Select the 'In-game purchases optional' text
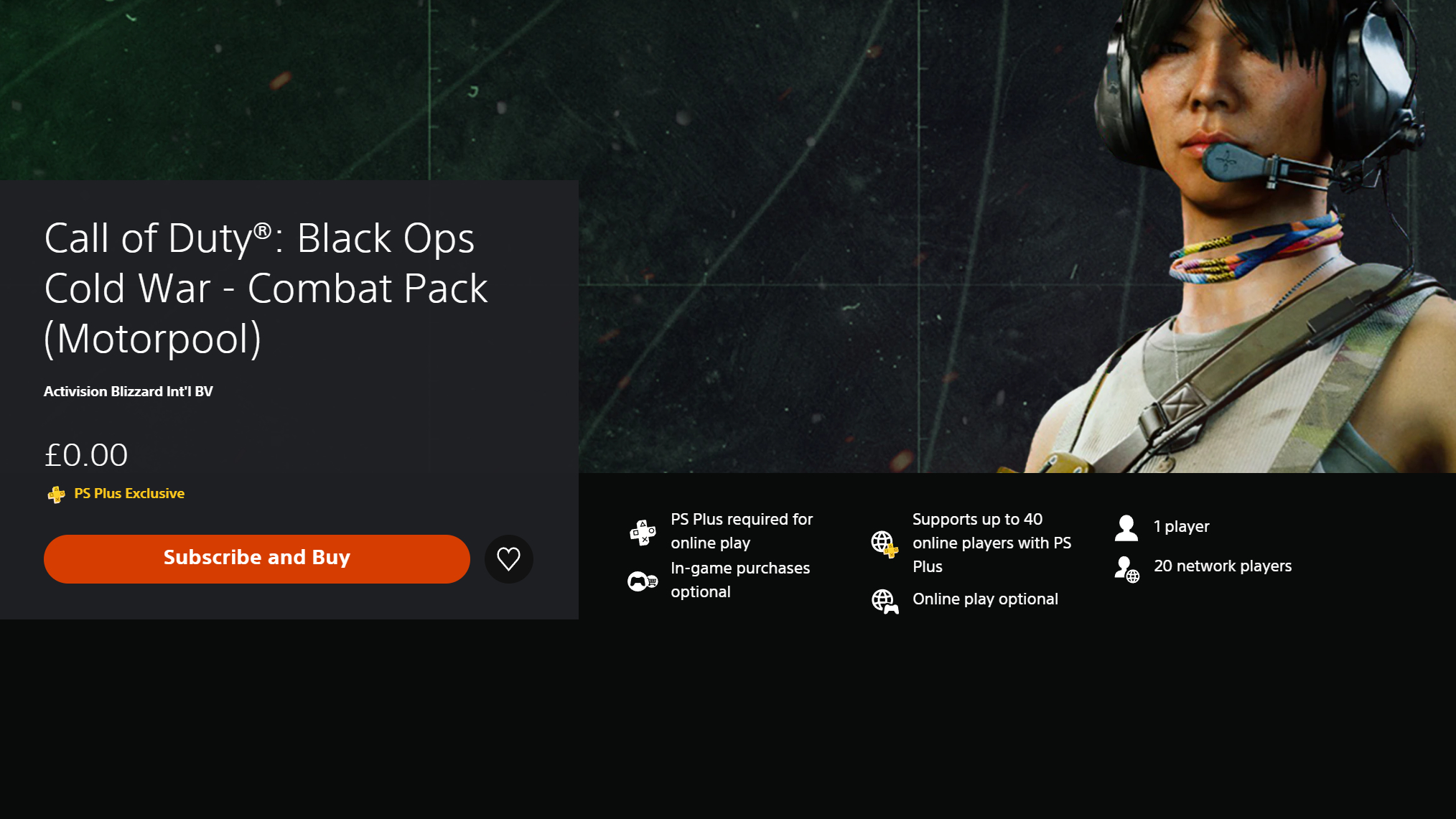Screen dimensions: 1456x819 [740, 580]
